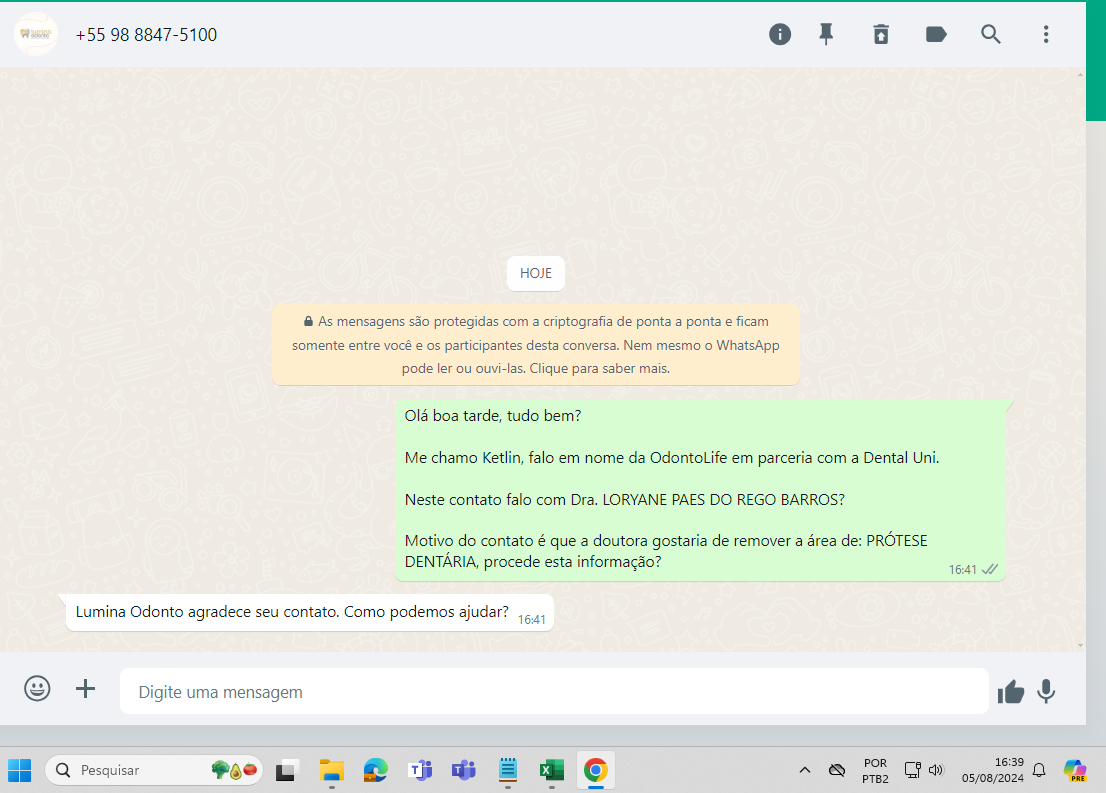This screenshot has height=793, width=1106.
Task: Open contact +55 98 8847-5100 details
Action: coord(146,35)
